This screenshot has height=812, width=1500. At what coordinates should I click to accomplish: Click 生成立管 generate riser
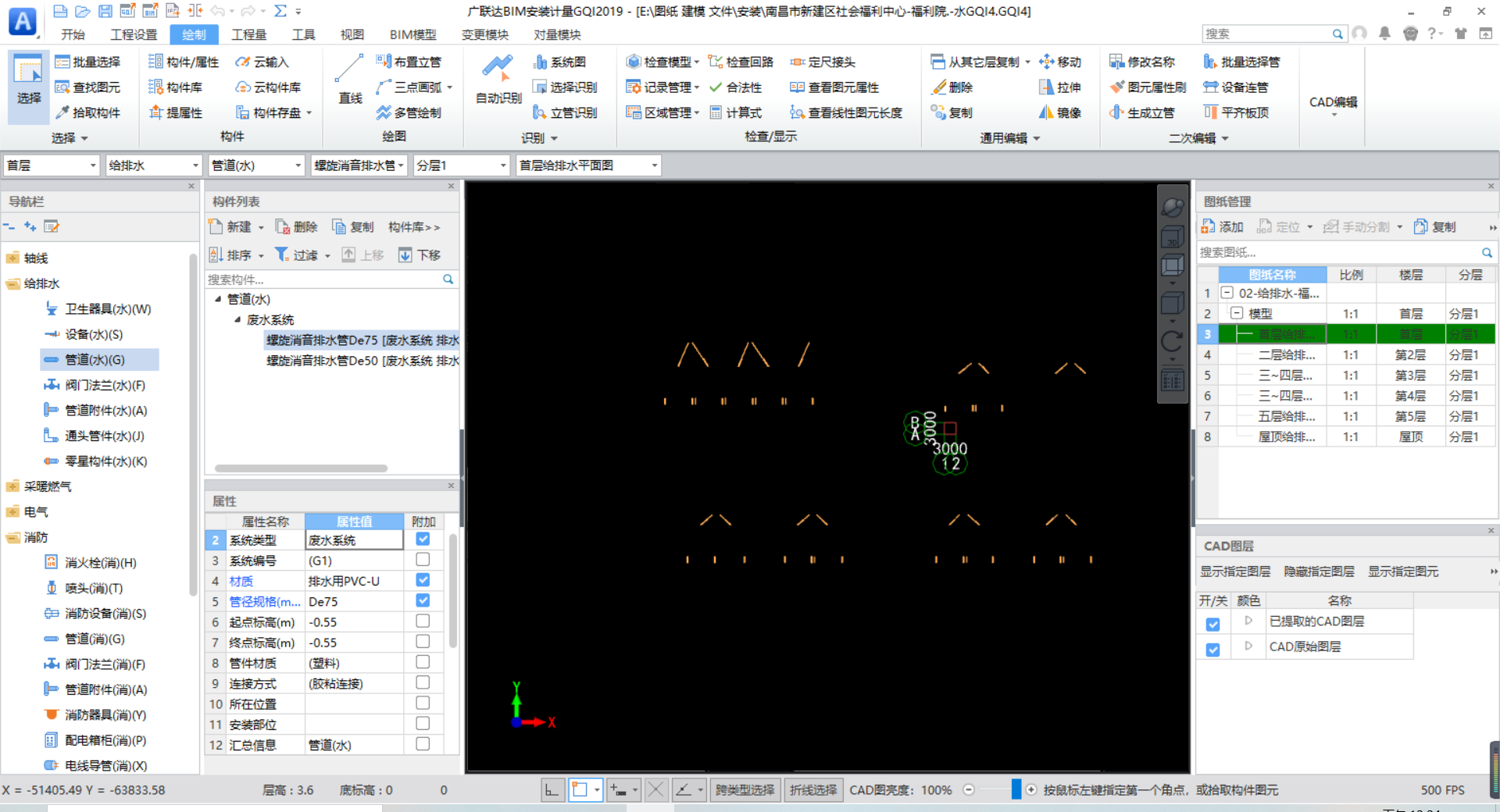click(1142, 112)
